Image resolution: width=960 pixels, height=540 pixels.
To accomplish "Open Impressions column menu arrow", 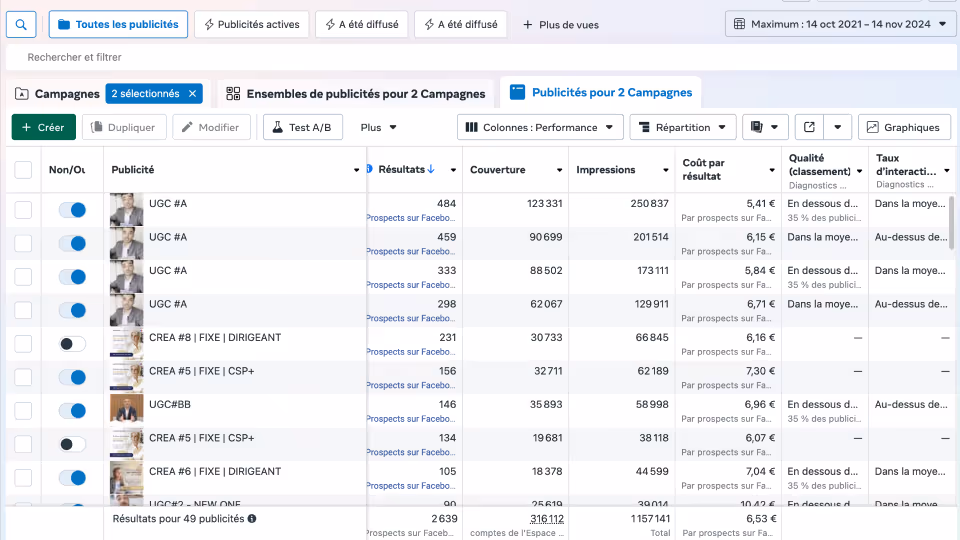I will tap(666, 170).
